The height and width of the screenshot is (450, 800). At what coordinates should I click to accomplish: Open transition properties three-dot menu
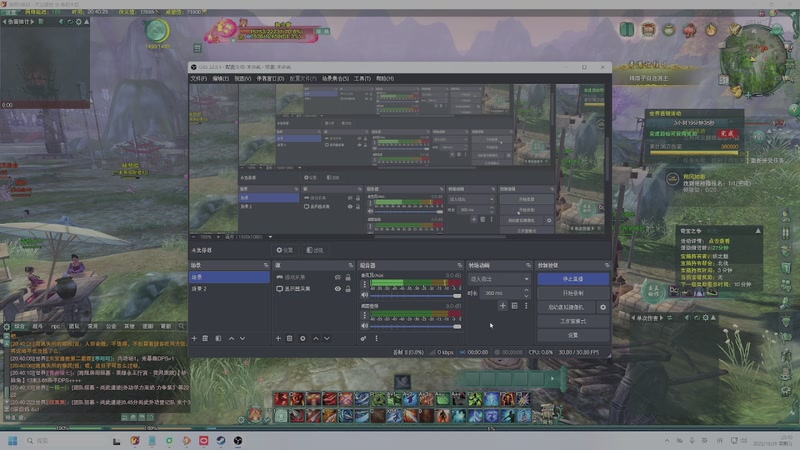click(x=526, y=306)
